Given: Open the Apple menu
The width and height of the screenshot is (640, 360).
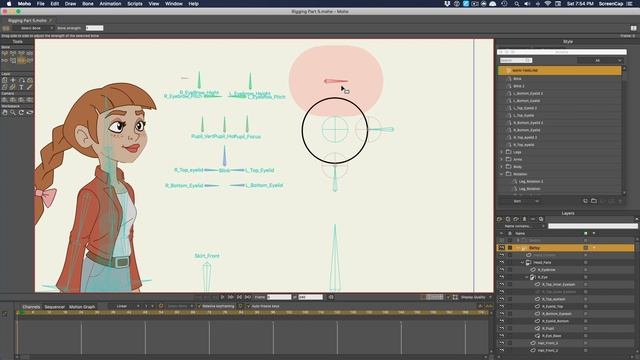Looking at the screenshot, I should coord(9,4).
